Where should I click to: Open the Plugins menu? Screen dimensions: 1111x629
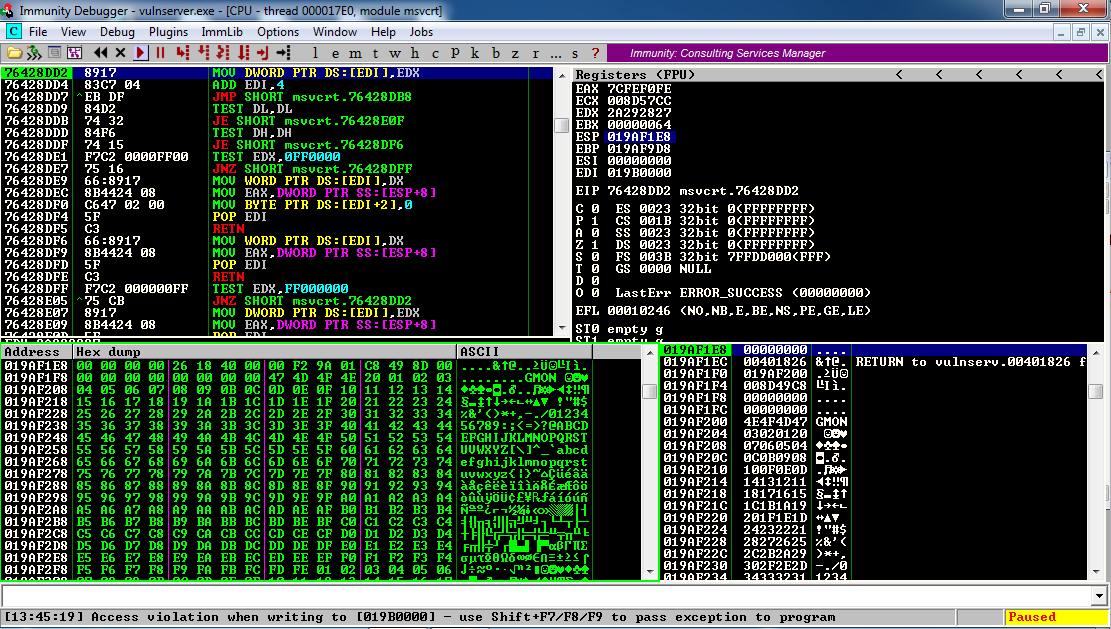[x=169, y=32]
